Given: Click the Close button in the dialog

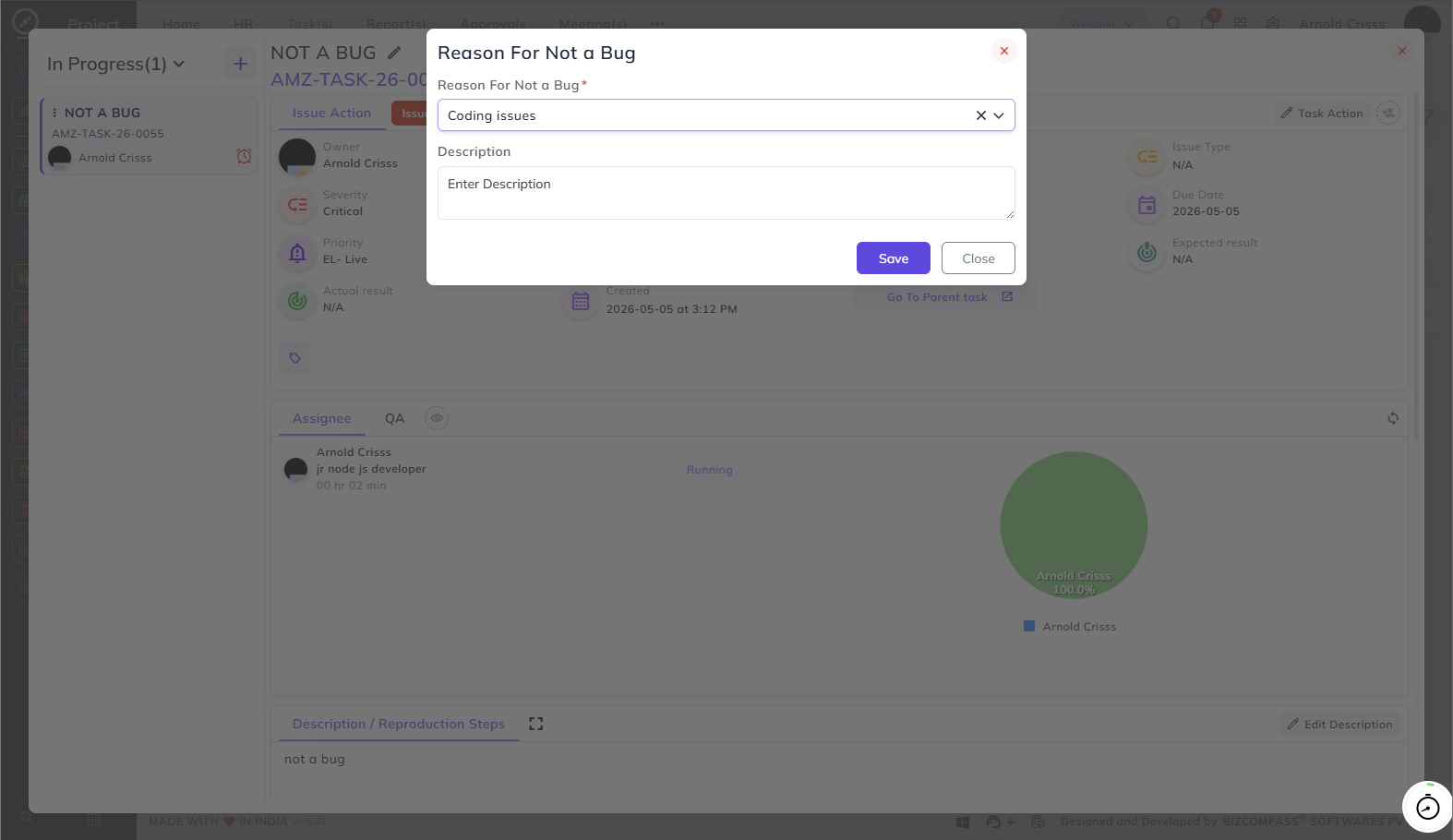Looking at the screenshot, I should [x=978, y=258].
